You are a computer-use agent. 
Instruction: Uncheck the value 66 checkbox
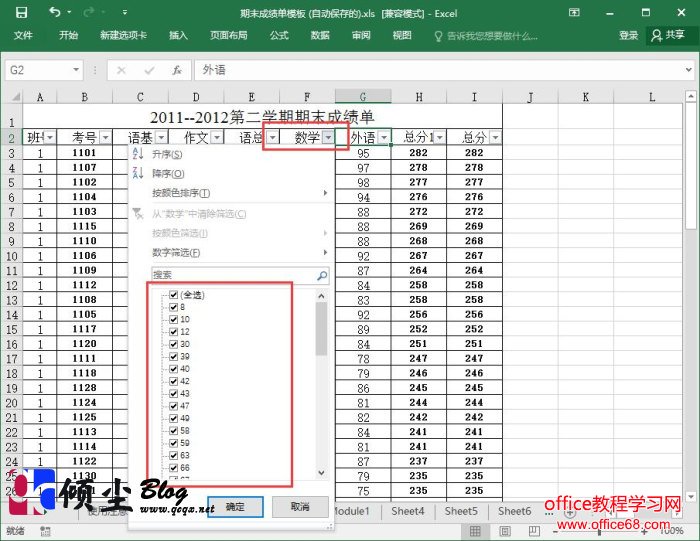tap(174, 468)
